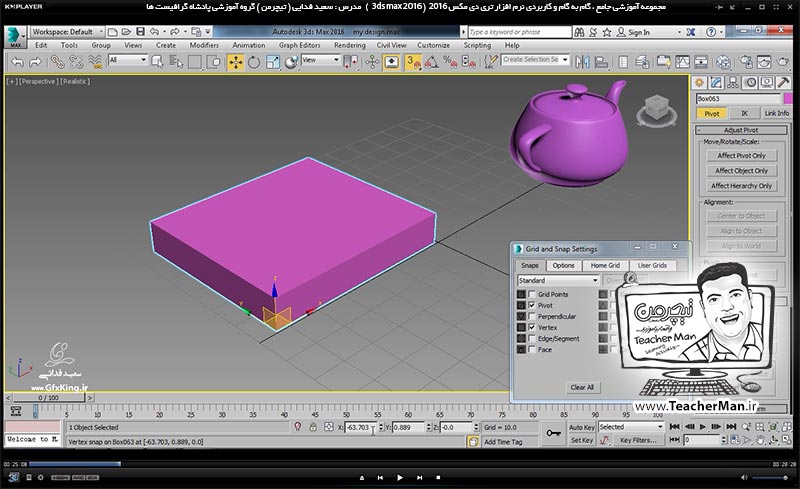The height and width of the screenshot is (489, 800).
Task: Expand the Sign In dropdown arrow
Action: 679,32
